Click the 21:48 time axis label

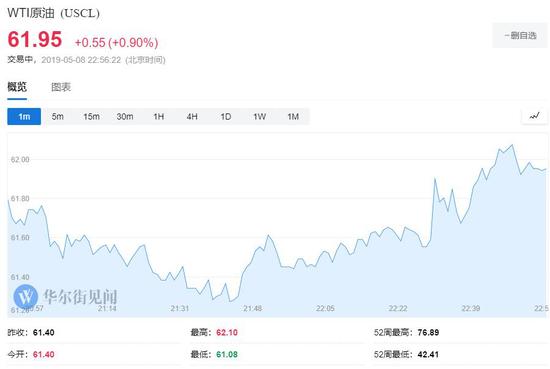point(253,308)
